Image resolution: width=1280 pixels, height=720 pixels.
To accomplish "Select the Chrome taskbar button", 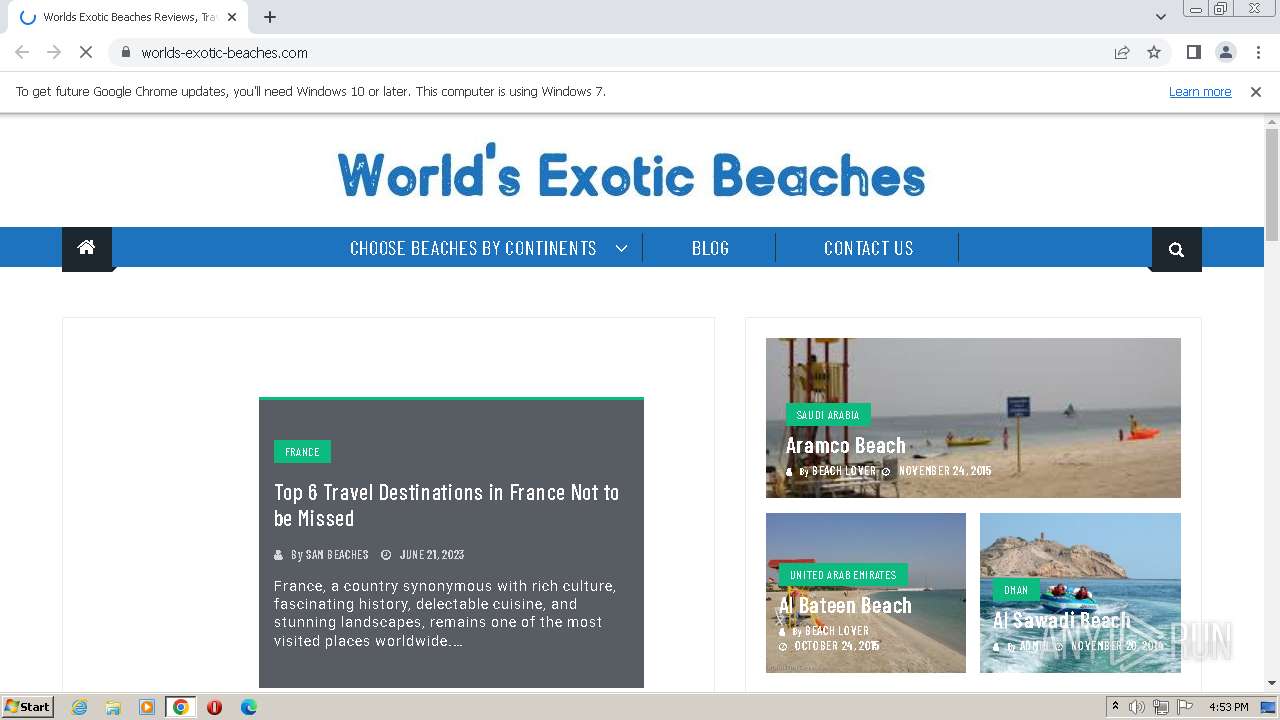I will pos(181,707).
